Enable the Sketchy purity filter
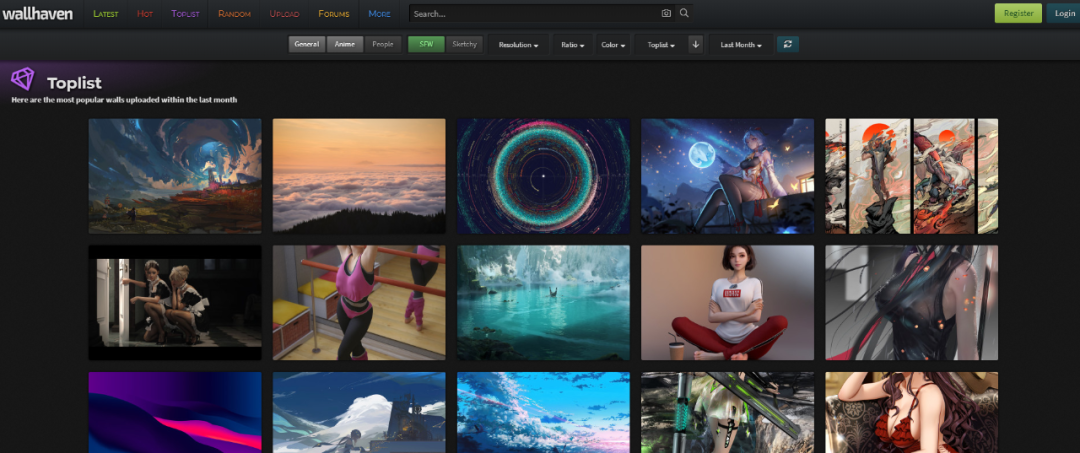Screen dimensions: 1080x453 click(464, 45)
